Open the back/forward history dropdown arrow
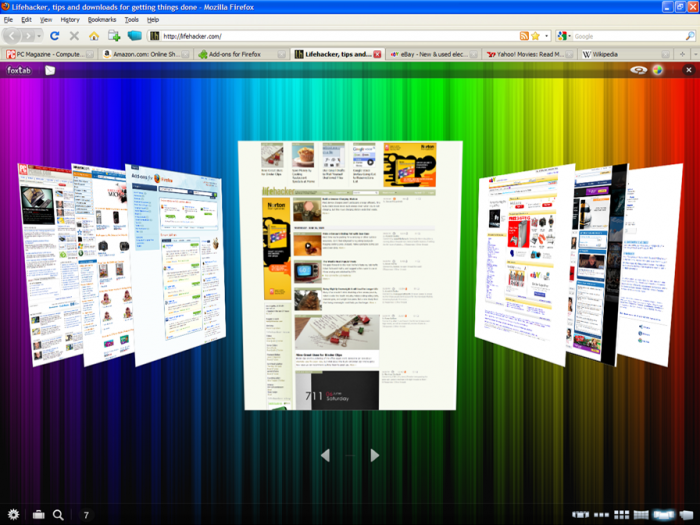This screenshot has height=525, width=700. tap(39, 36)
